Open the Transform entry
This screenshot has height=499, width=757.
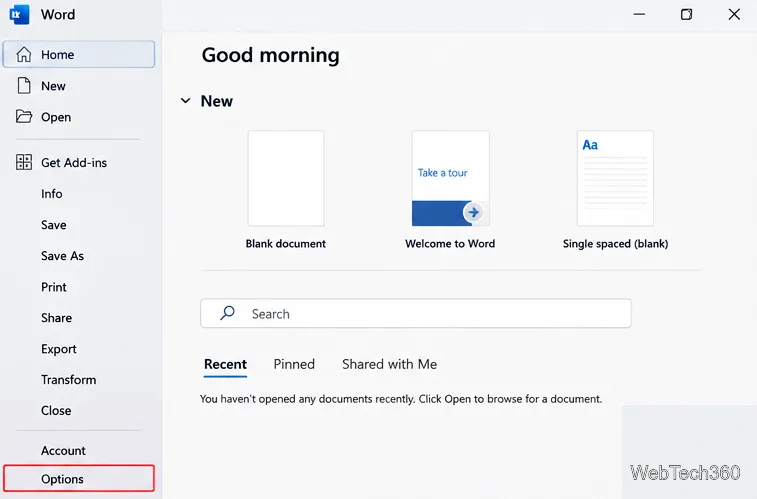click(x=69, y=380)
